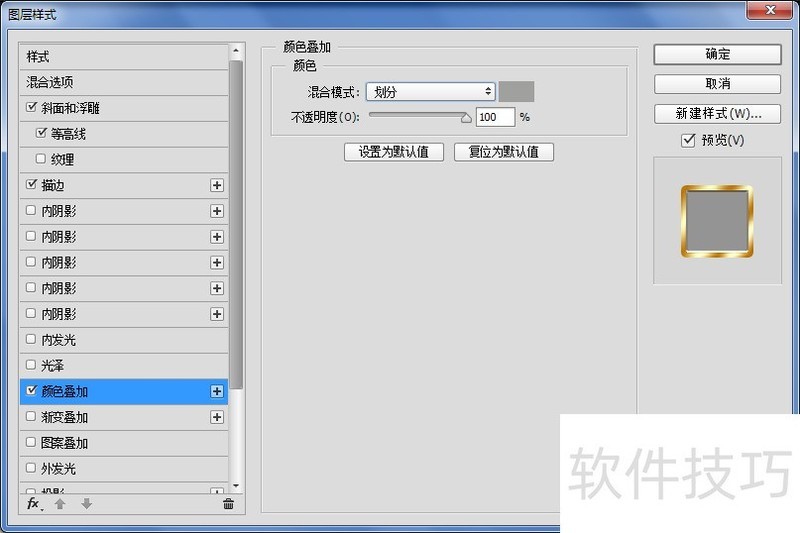Toggle the 描边 checkbox
Image resolution: width=800 pixels, height=533 pixels.
click(x=32, y=184)
